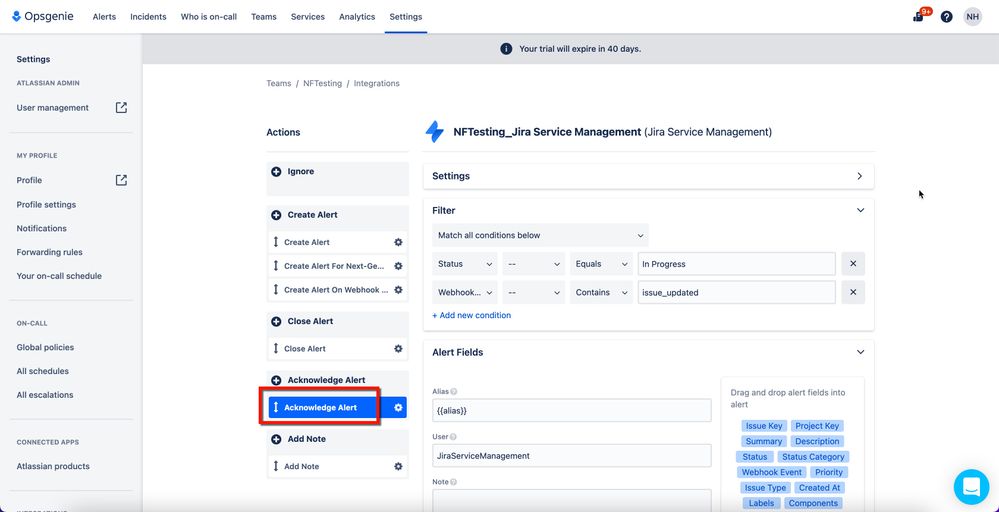Click the help icon beside Note label
The width and height of the screenshot is (999, 512).
[454, 482]
